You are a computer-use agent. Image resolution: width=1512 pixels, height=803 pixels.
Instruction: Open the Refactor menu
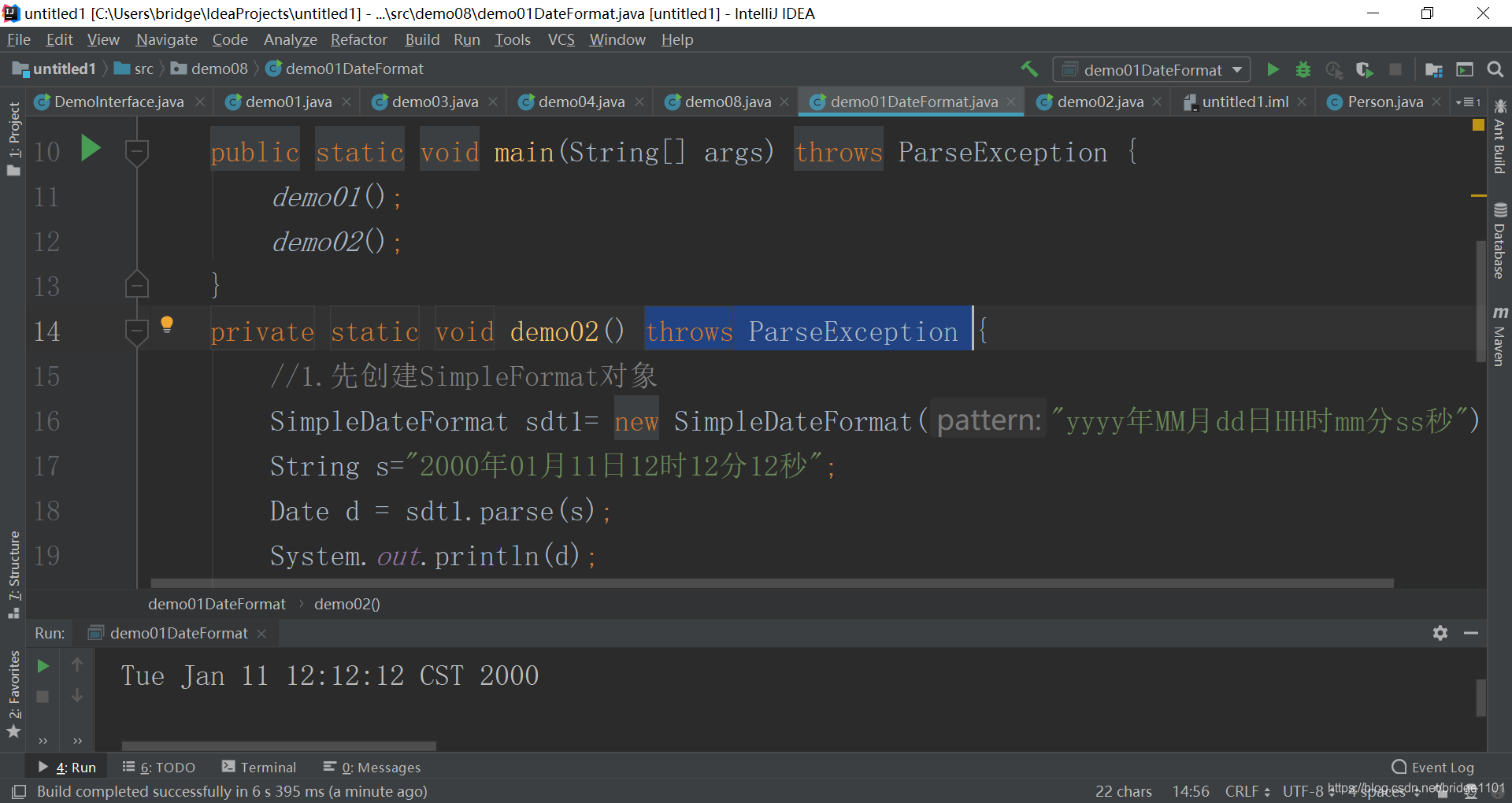358,39
